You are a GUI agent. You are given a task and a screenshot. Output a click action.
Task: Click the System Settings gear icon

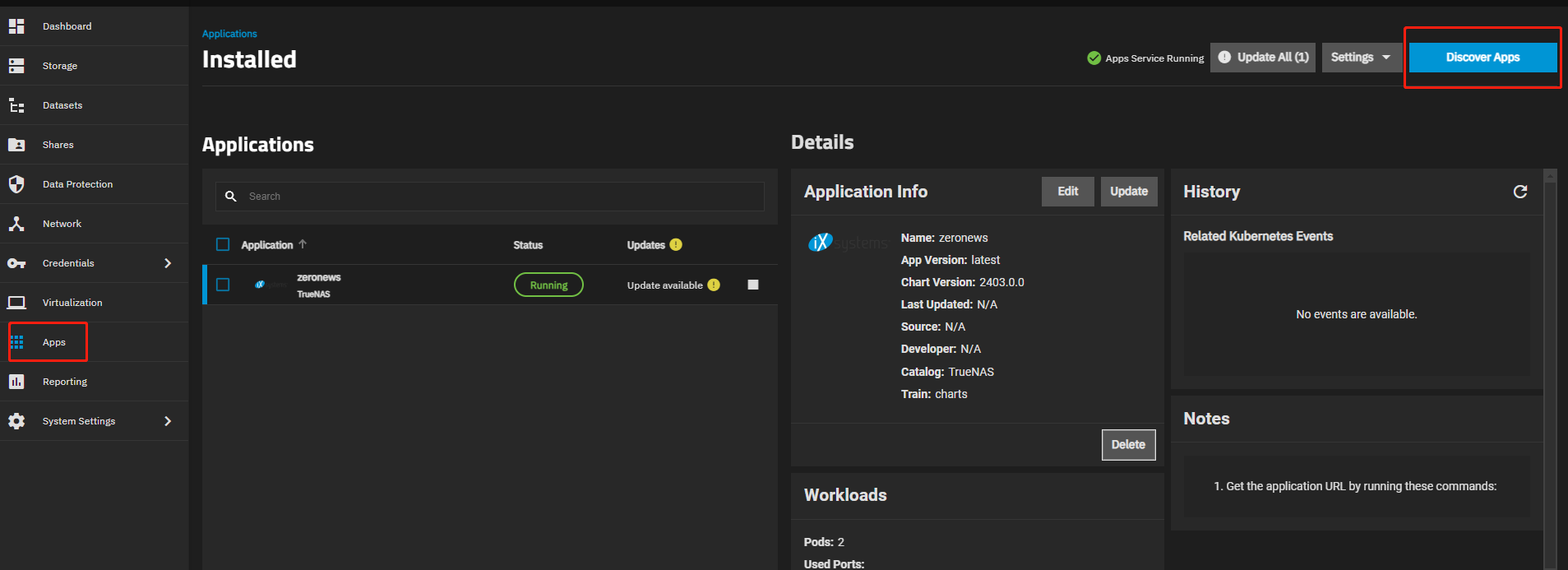(x=16, y=421)
